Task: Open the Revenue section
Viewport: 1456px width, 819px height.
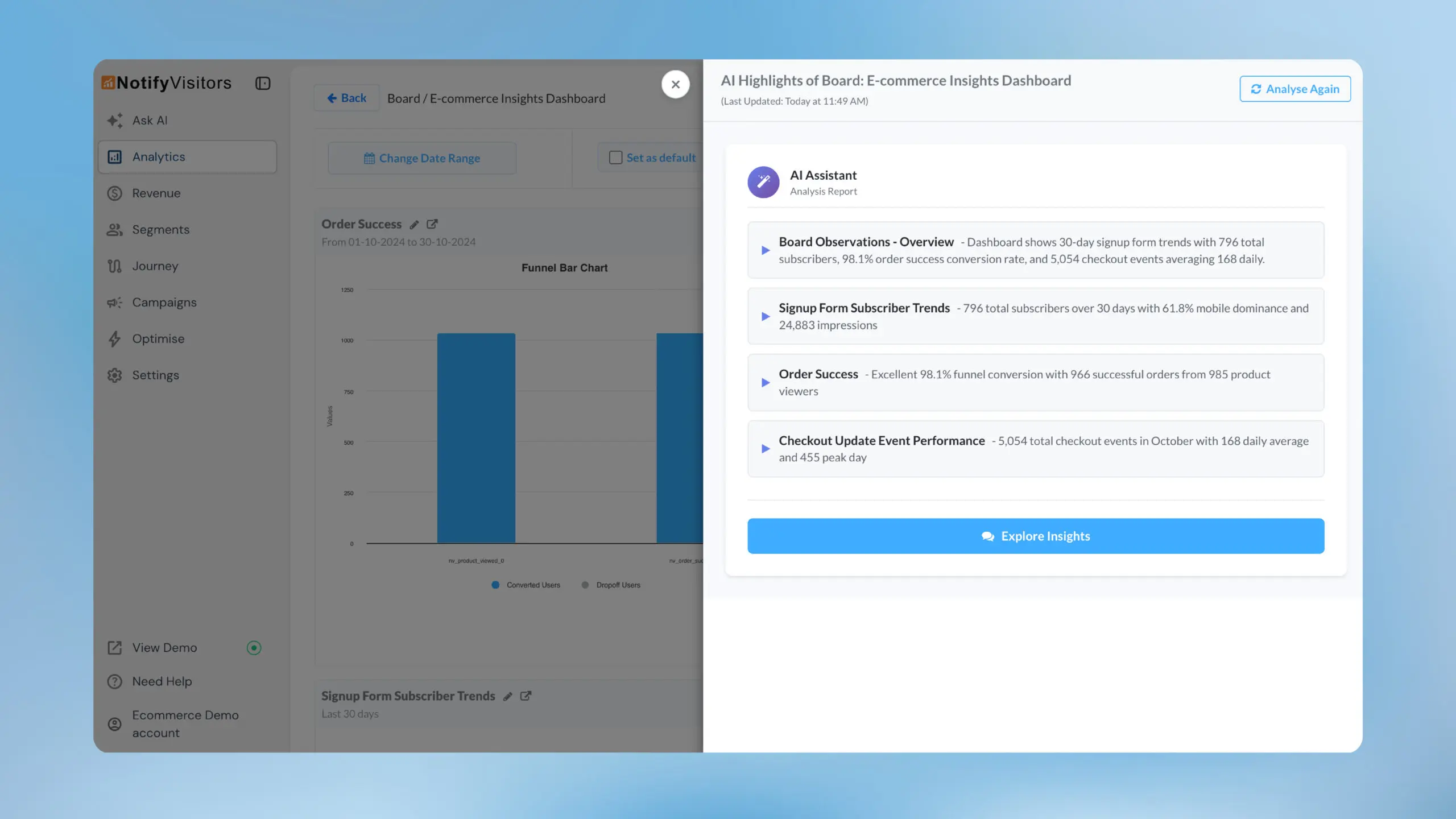Action: [155, 193]
